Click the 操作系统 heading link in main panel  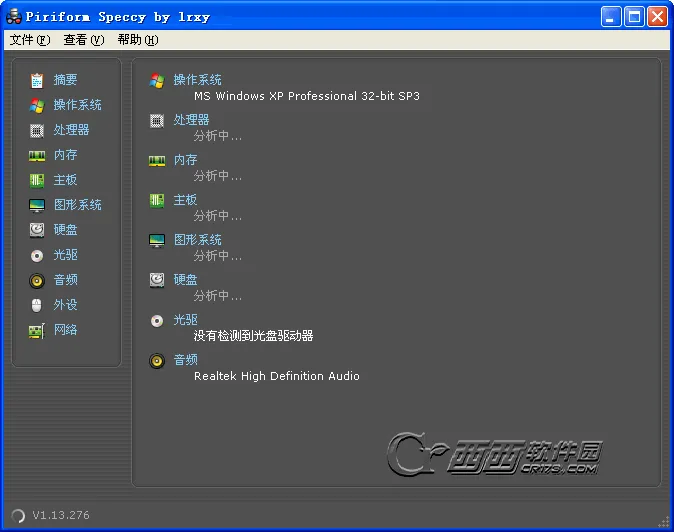(x=197, y=80)
